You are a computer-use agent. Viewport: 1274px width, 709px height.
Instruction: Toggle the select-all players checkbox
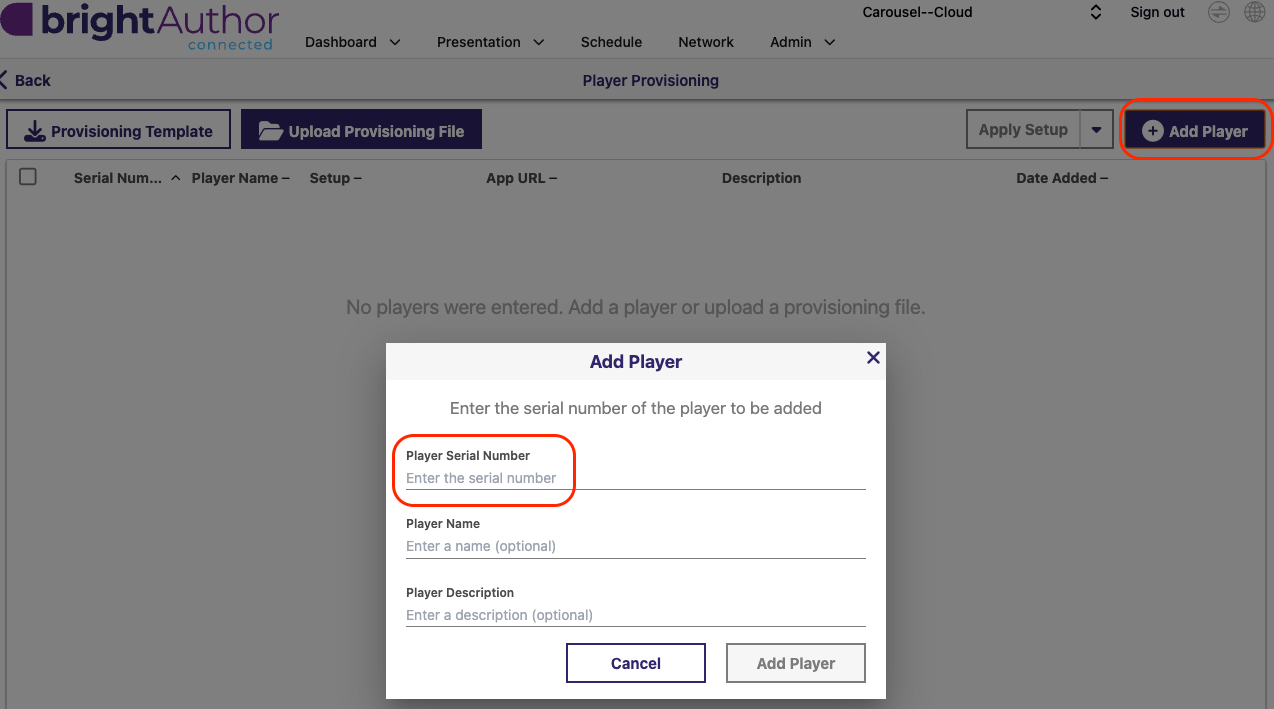pyautogui.click(x=28, y=177)
